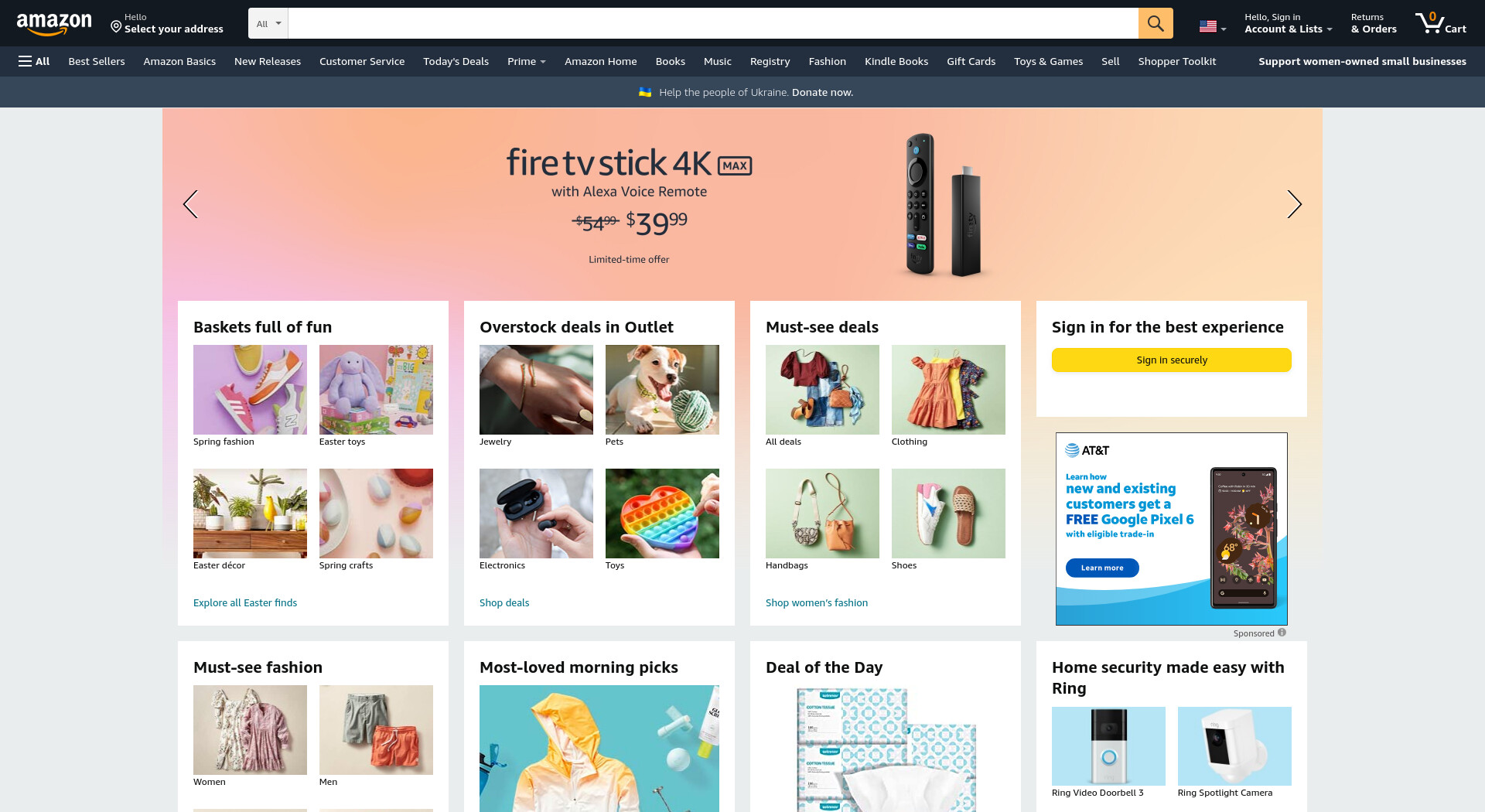Advance banner with the right arrow
Image resolution: width=1485 pixels, height=812 pixels.
(1294, 204)
